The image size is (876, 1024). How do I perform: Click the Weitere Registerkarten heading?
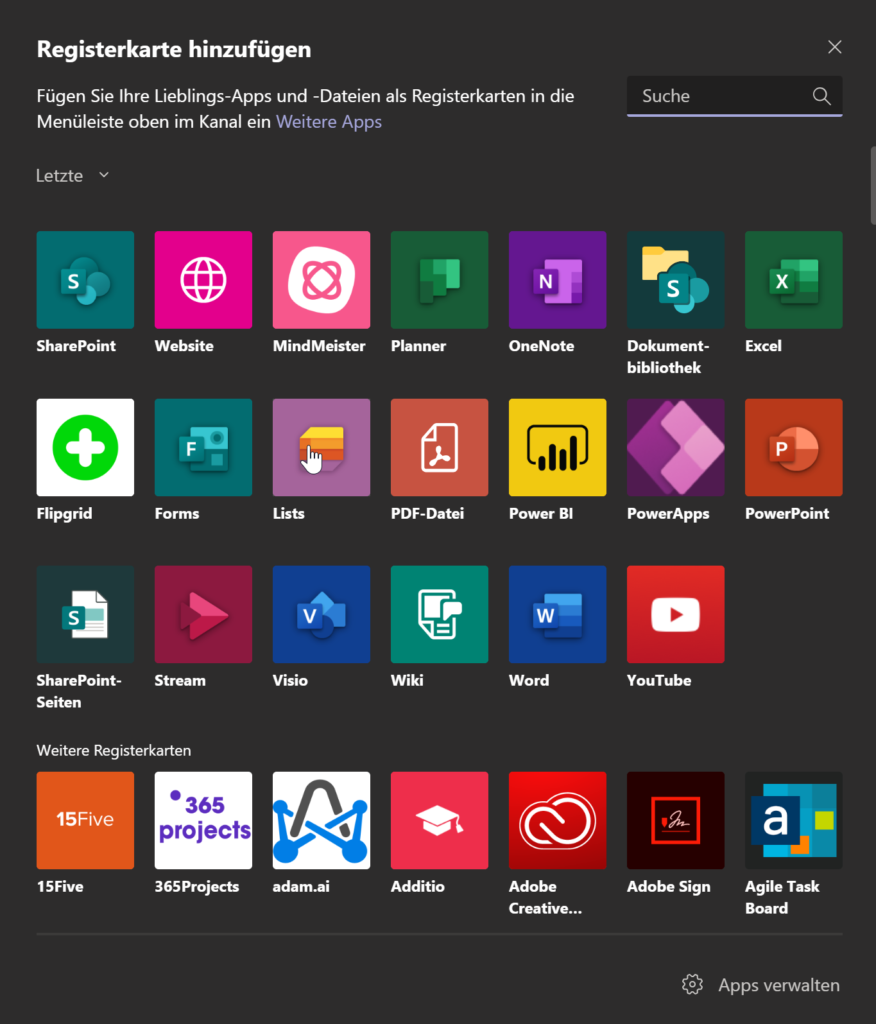pyautogui.click(x=114, y=750)
